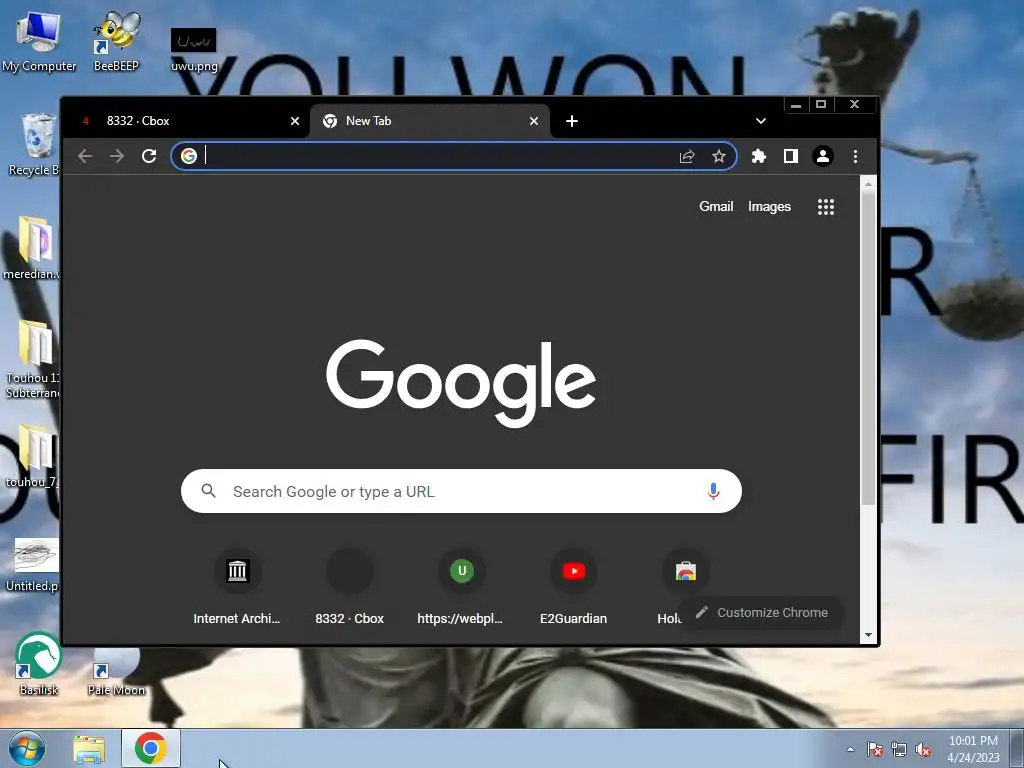Screen dimensions: 1024x768
Task: Open Gmail link
Action: tap(716, 206)
